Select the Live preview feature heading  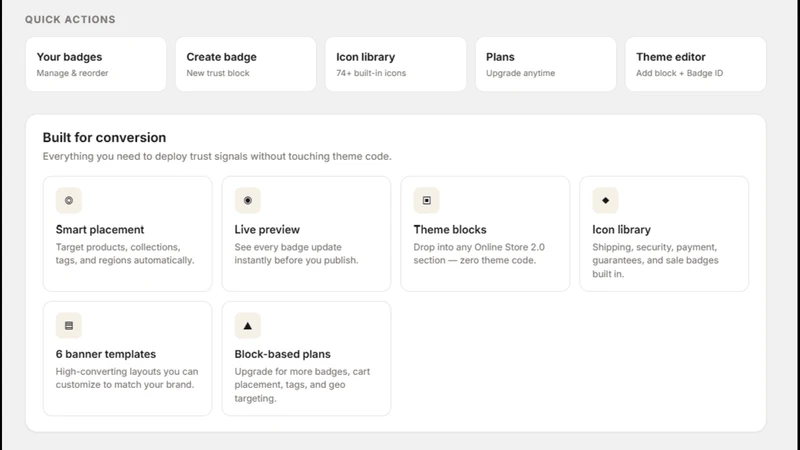click(267, 230)
